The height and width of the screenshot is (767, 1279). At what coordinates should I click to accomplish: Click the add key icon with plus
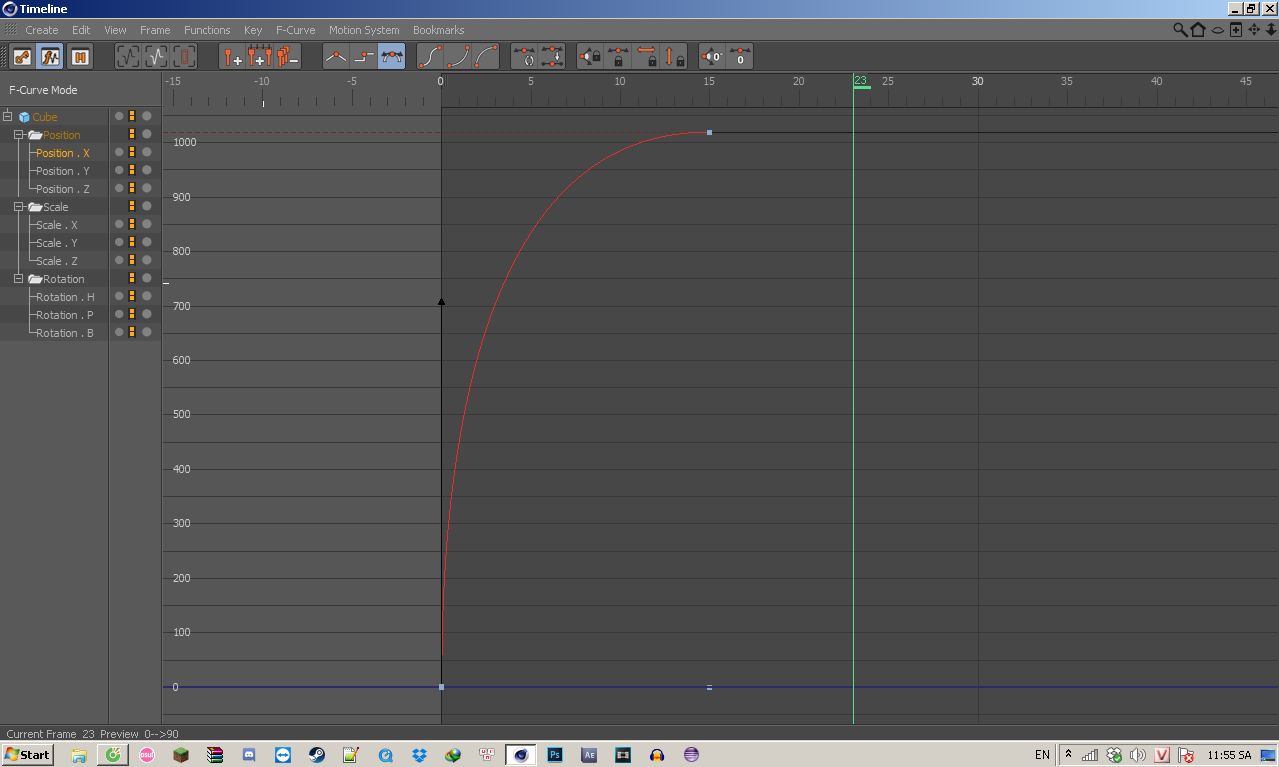[232, 57]
